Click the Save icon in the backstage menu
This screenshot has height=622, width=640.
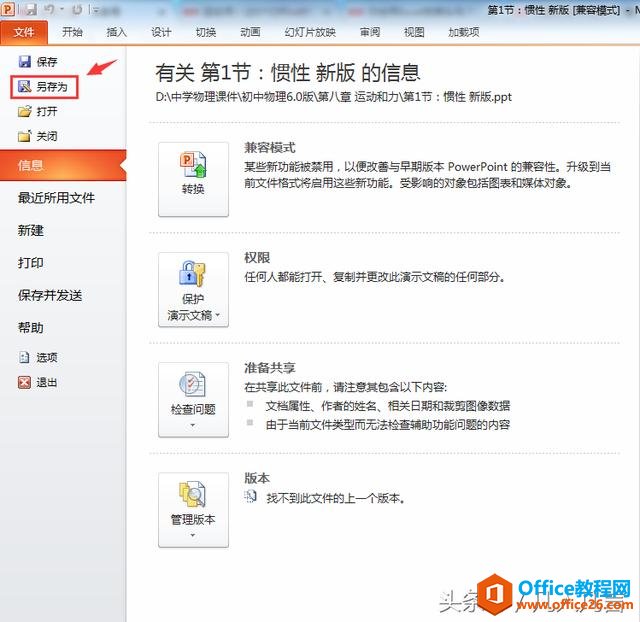point(25,62)
